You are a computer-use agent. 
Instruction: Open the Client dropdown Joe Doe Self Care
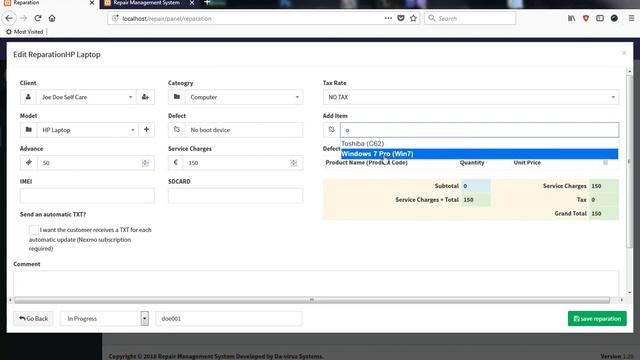[86, 97]
